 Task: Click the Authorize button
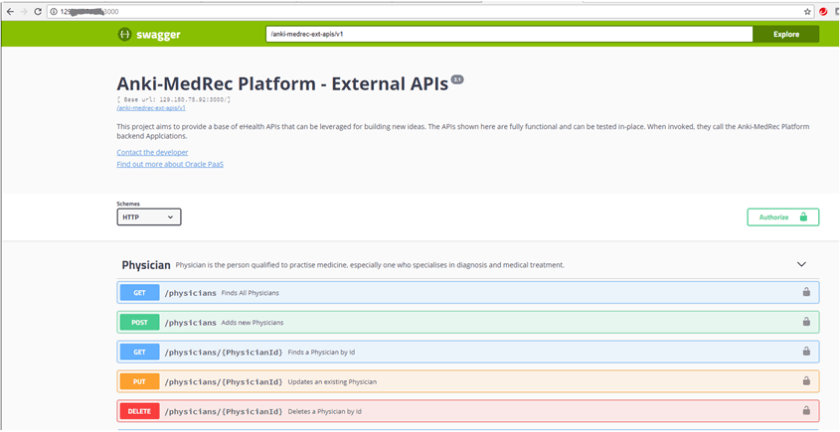pyautogui.click(x=782, y=217)
